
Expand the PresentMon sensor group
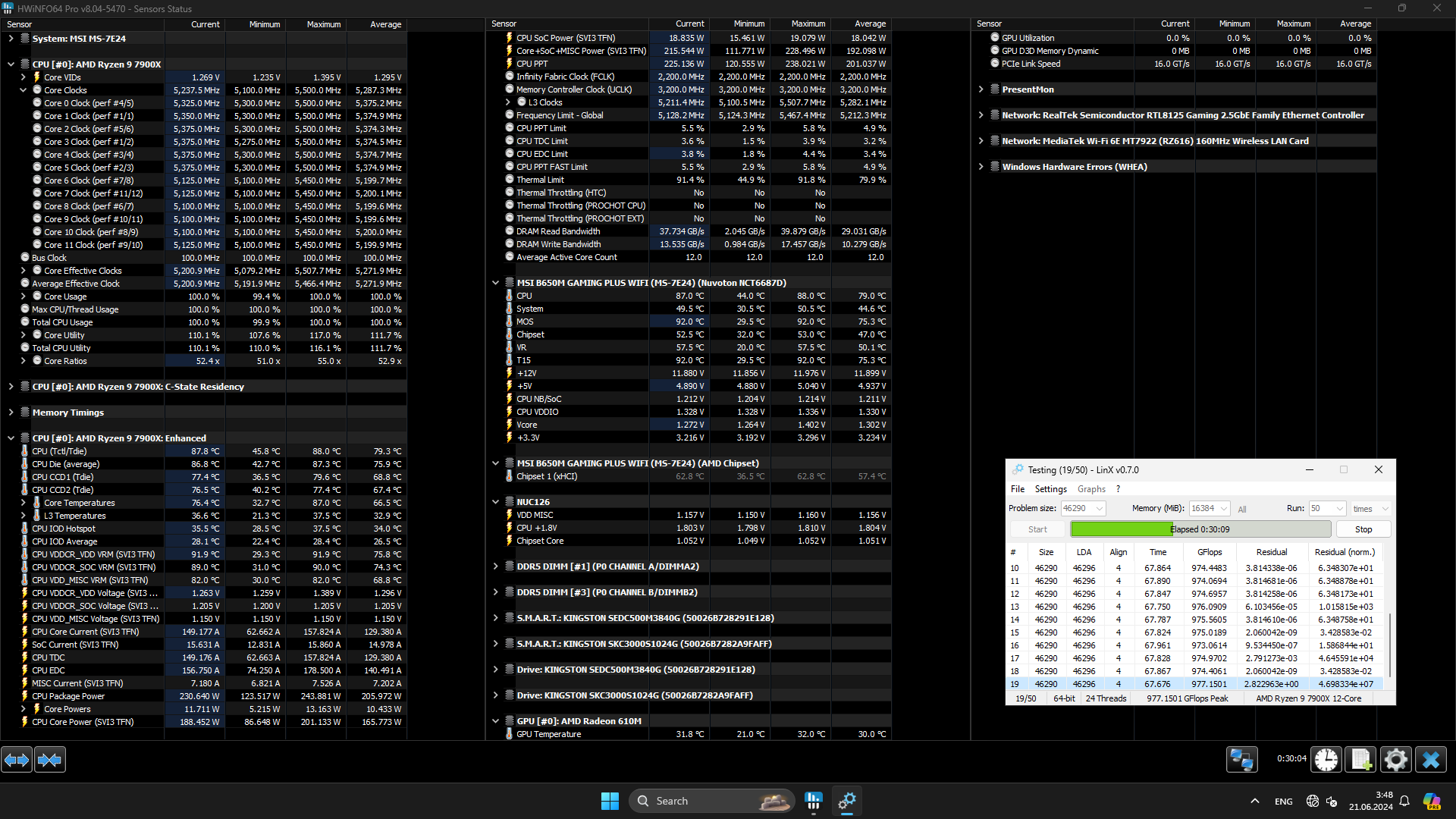click(x=981, y=89)
